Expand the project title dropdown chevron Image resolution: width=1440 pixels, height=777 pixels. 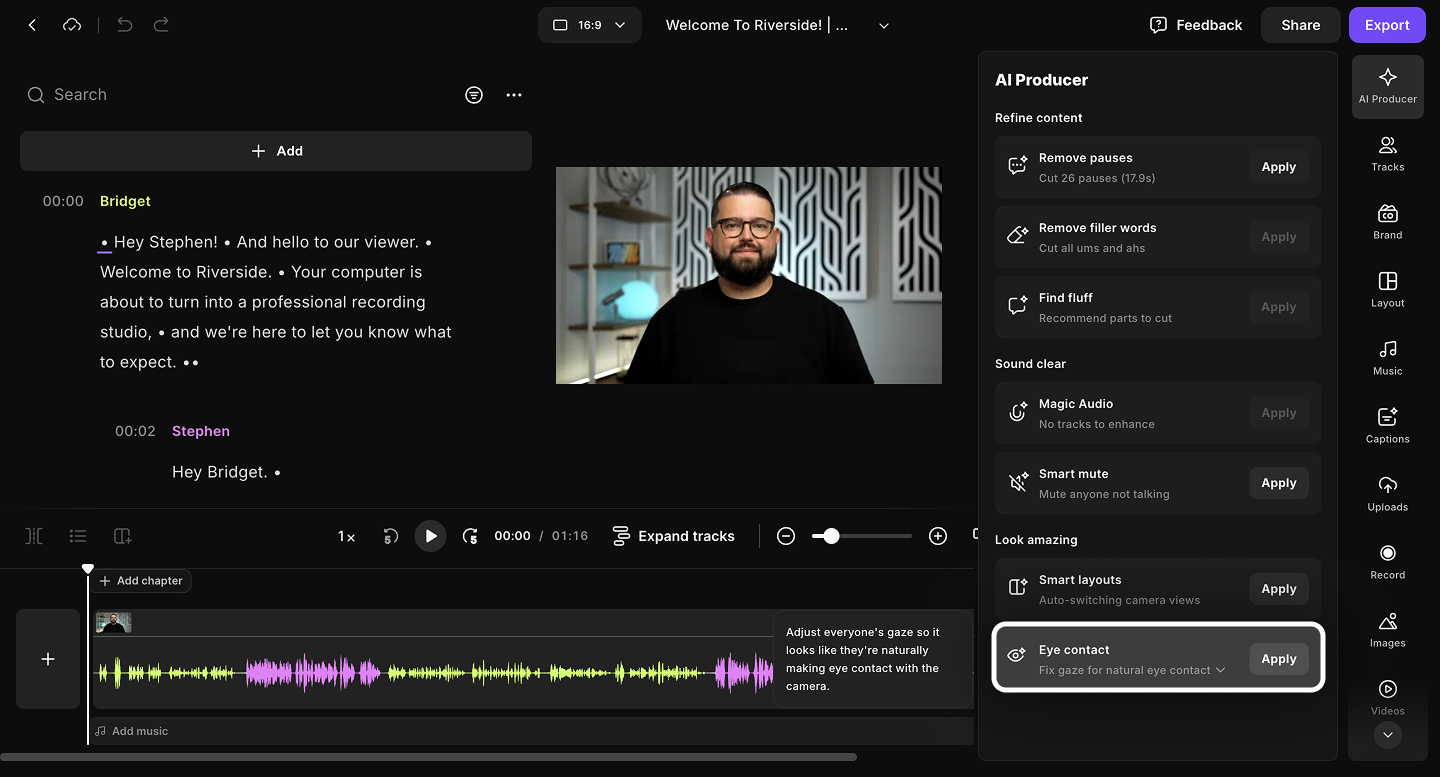click(x=884, y=26)
